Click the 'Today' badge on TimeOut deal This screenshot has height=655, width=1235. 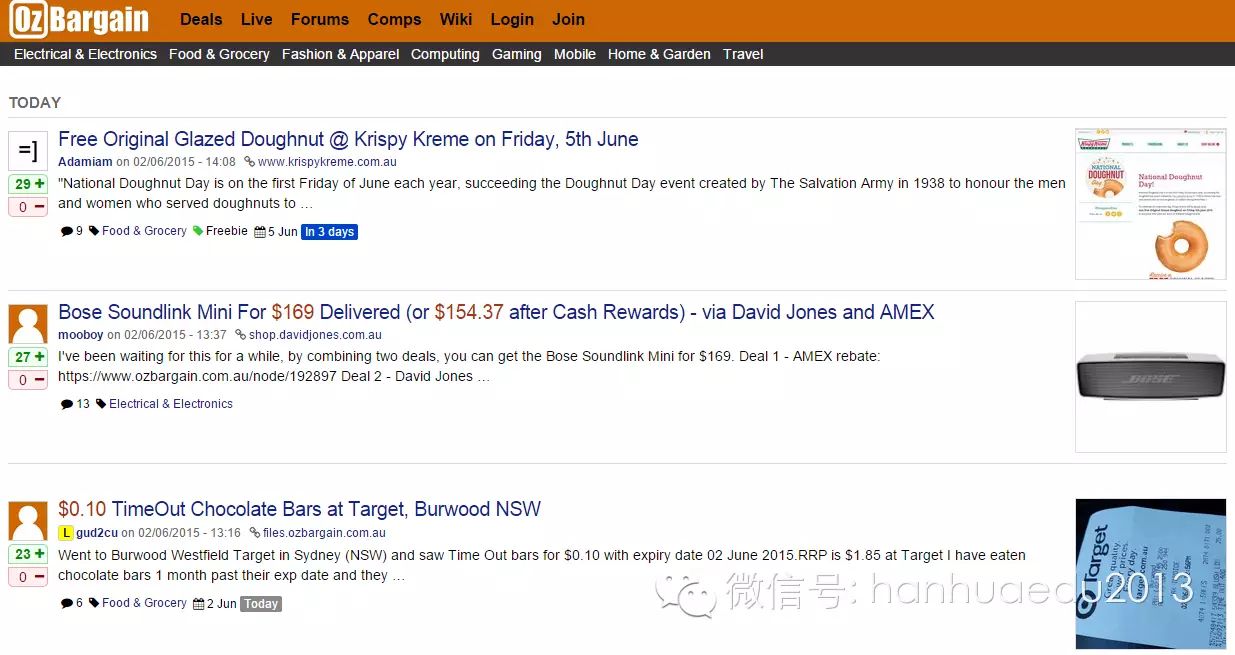pyautogui.click(x=261, y=604)
